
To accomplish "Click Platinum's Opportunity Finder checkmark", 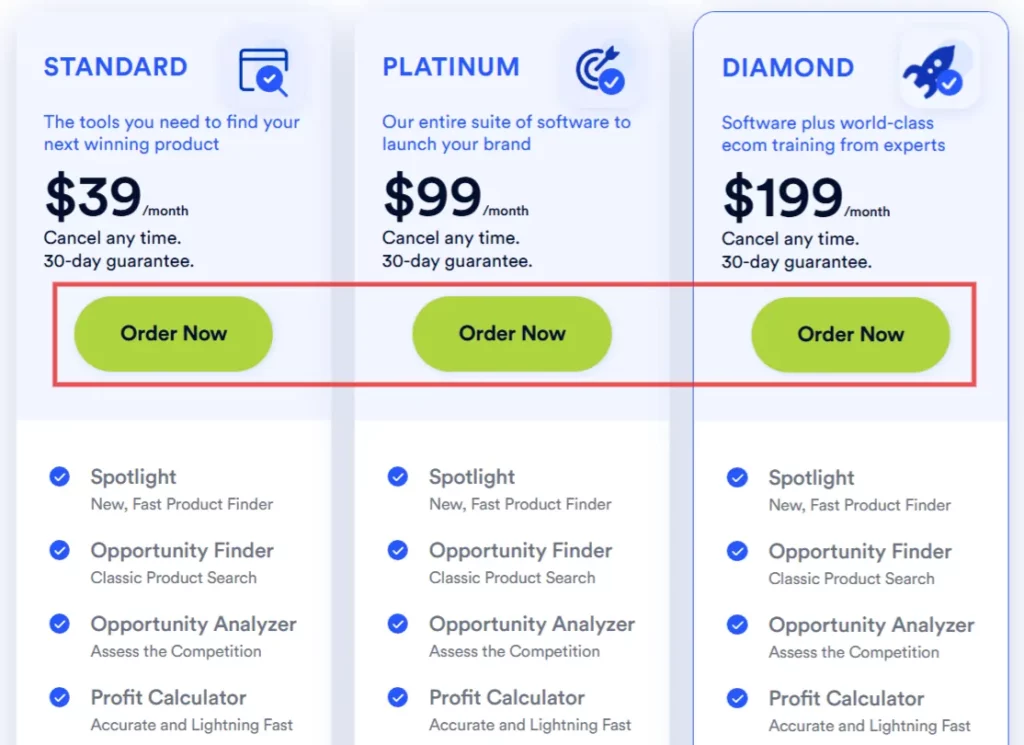I will click(x=398, y=550).
